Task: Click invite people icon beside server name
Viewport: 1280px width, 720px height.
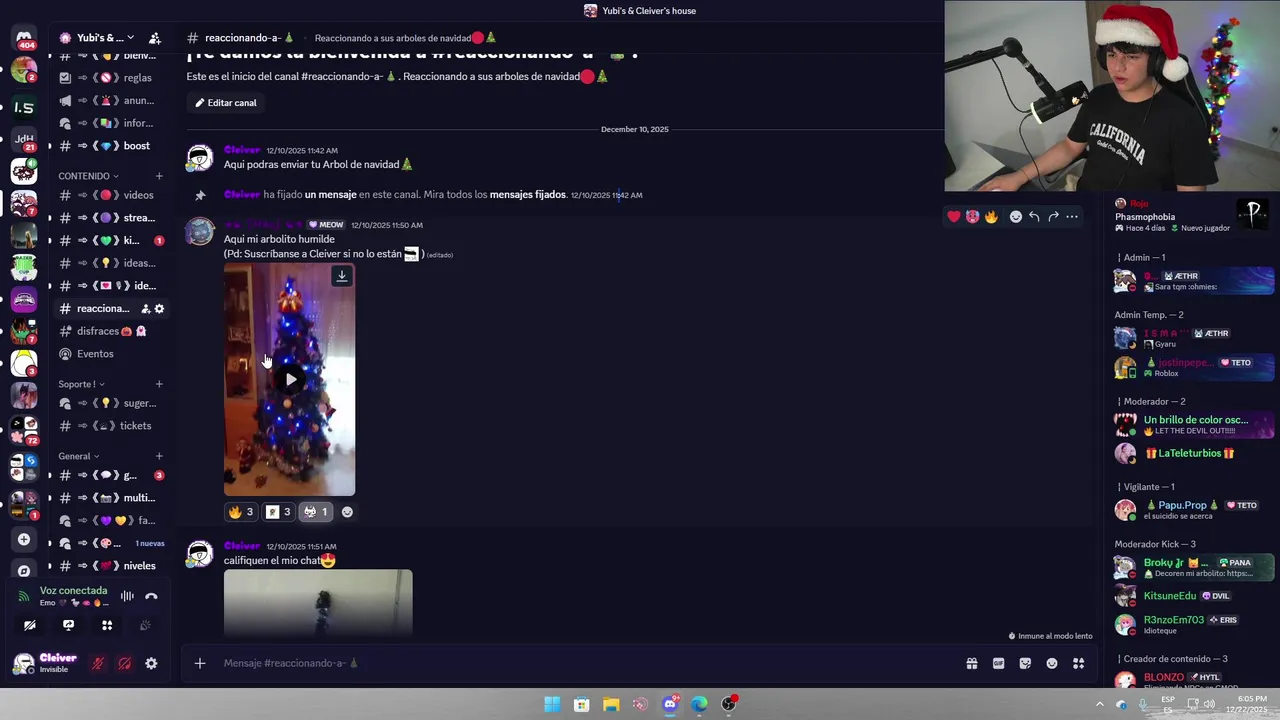Action: coord(155,38)
